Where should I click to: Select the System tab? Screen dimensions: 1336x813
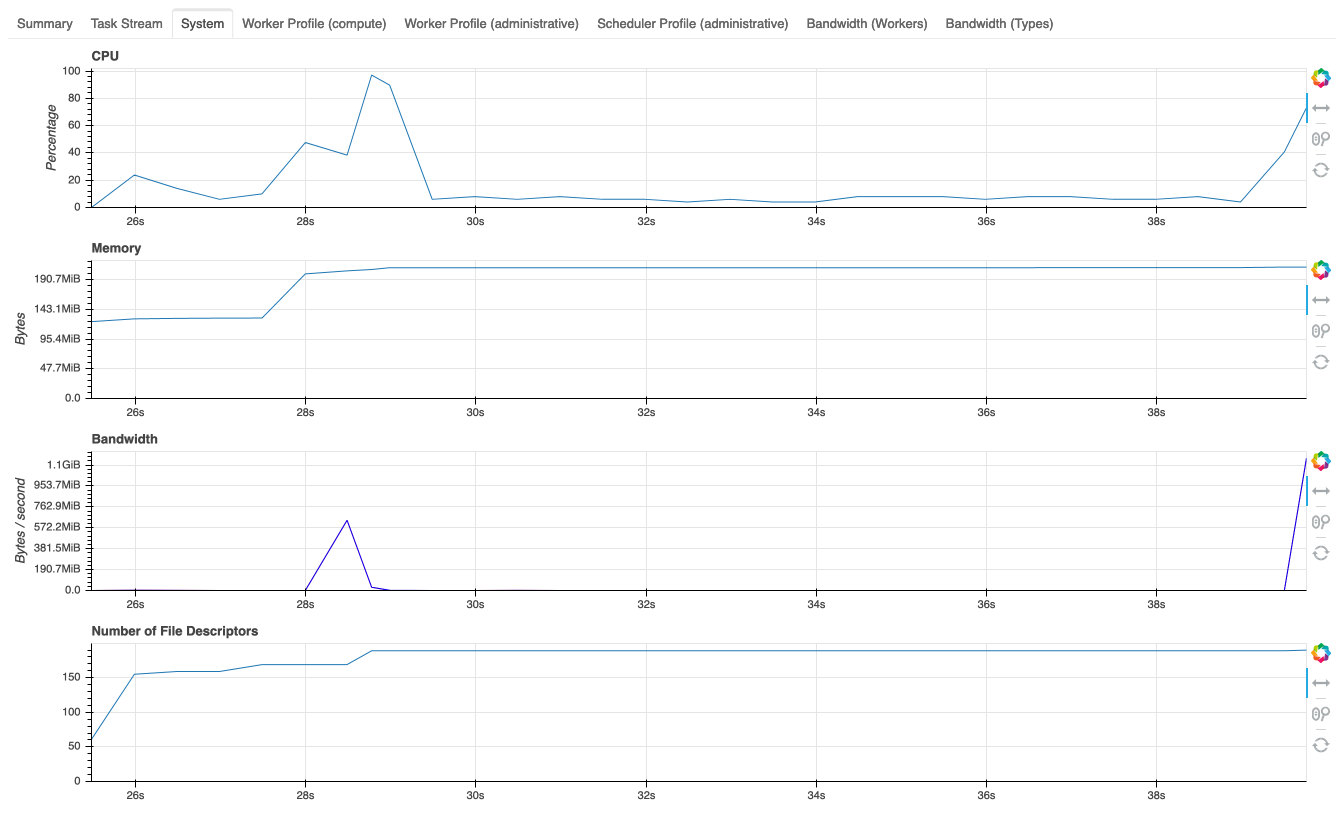pos(202,23)
